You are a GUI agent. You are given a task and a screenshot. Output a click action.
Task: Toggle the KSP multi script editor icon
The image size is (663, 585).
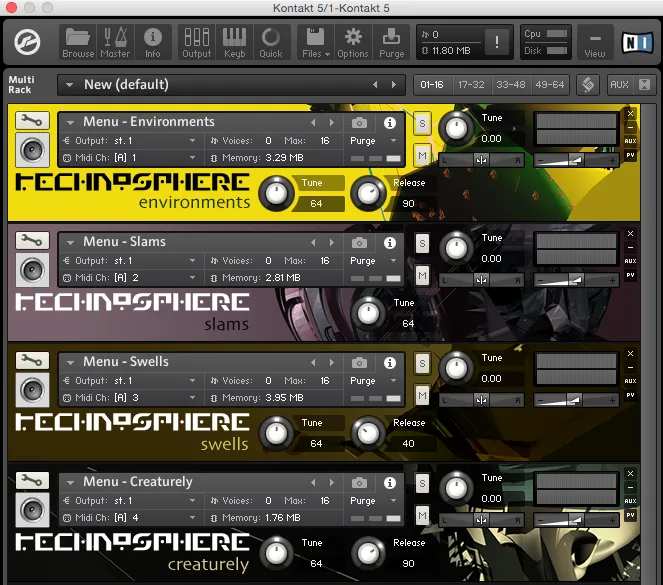tap(588, 85)
